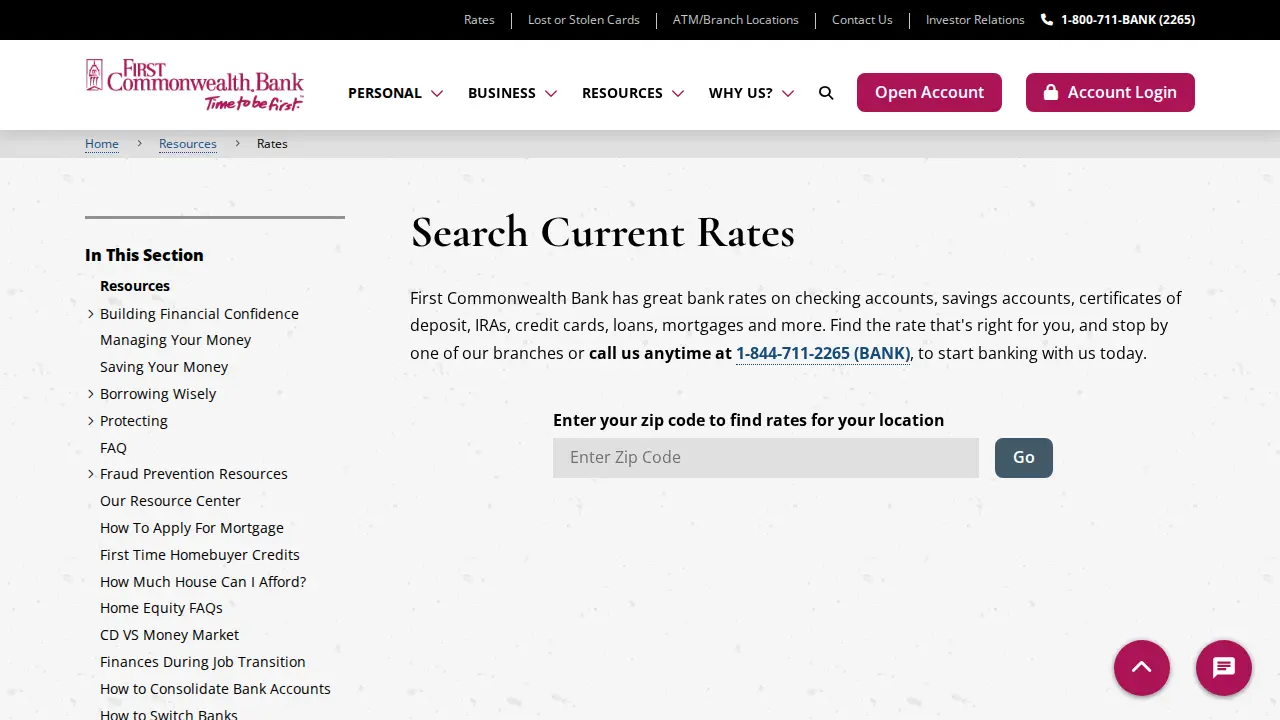Viewport: 1280px width, 720px height.
Task: Open Managing Your Money
Action: 175,340
